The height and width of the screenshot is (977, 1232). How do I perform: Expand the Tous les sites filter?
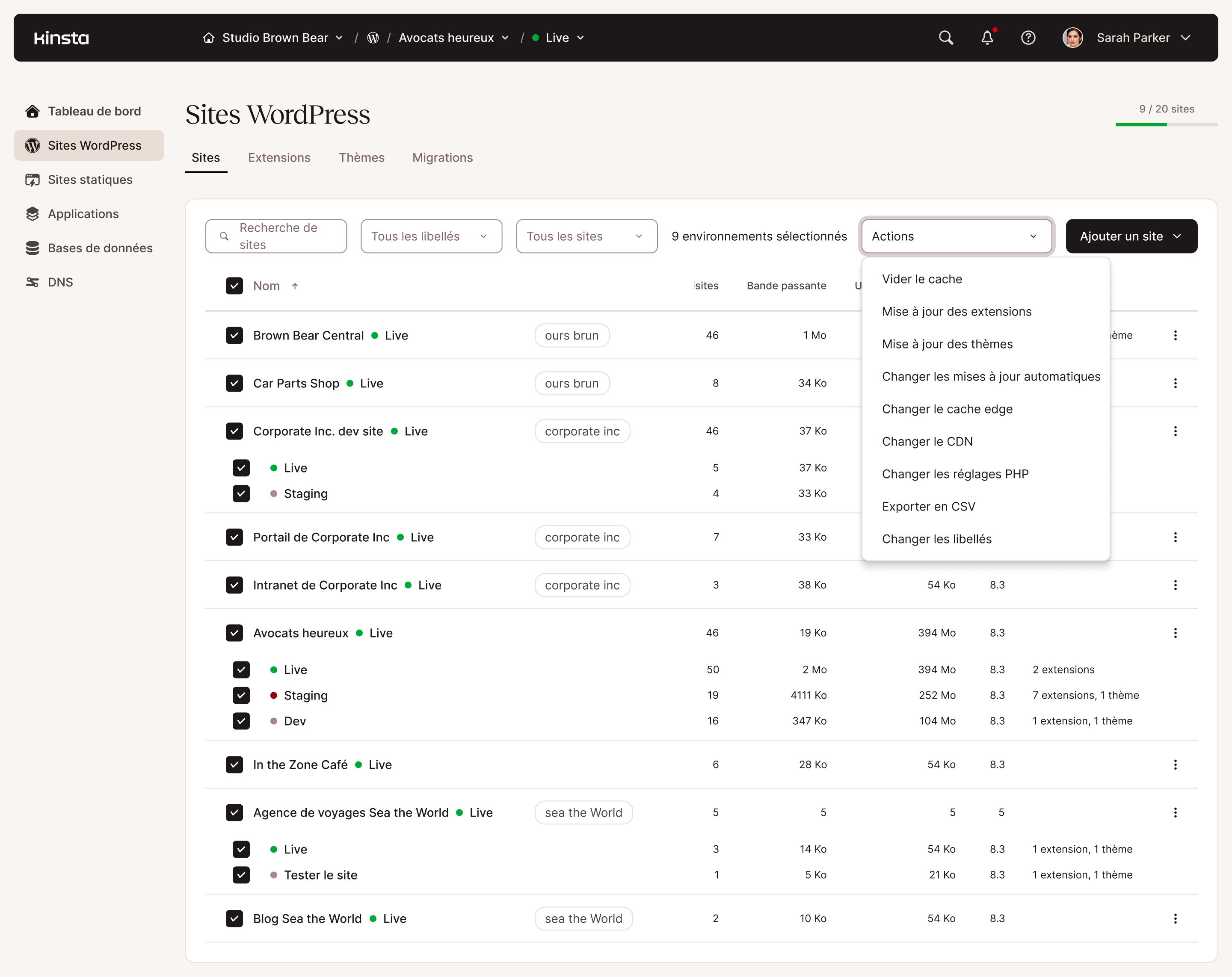586,236
